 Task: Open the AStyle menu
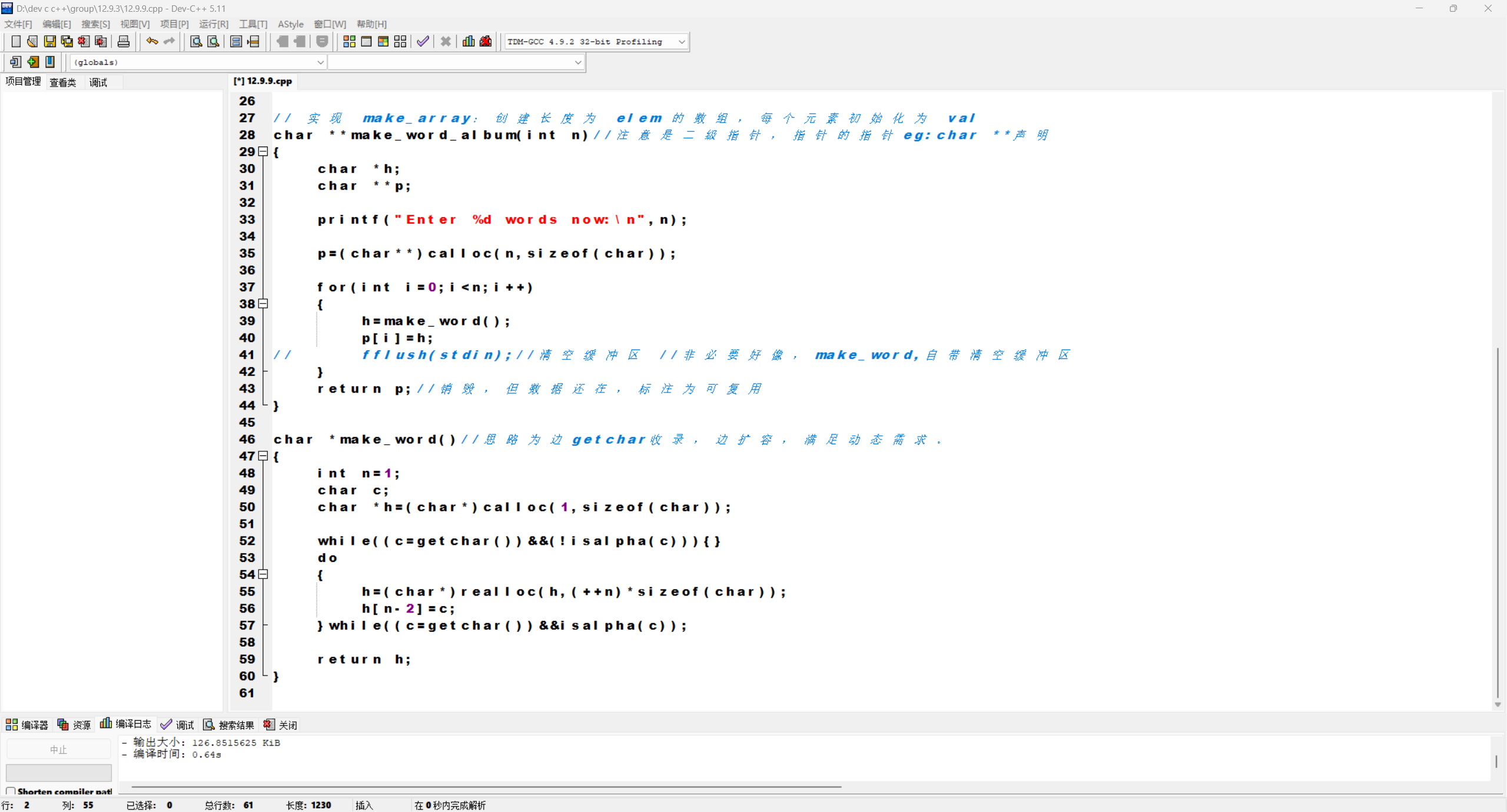pyautogui.click(x=290, y=24)
